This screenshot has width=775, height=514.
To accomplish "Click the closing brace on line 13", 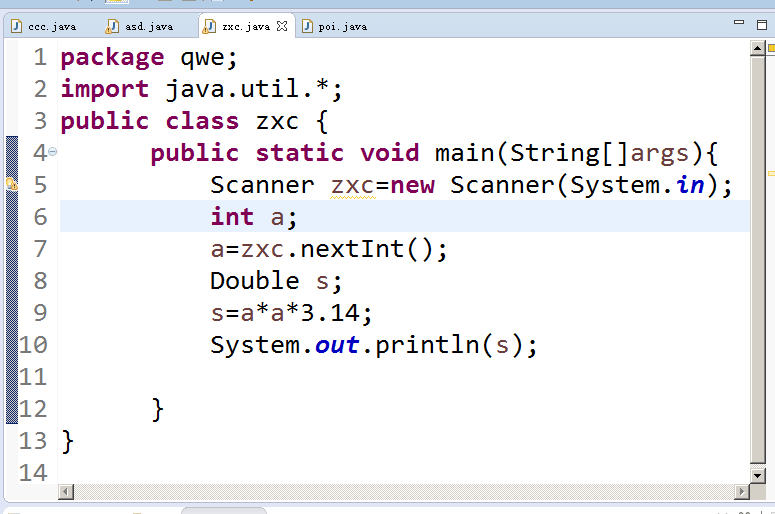I will [x=68, y=441].
